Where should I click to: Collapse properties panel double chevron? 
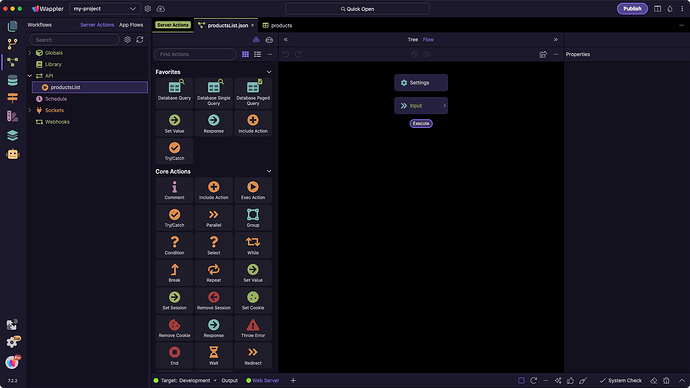coord(556,40)
